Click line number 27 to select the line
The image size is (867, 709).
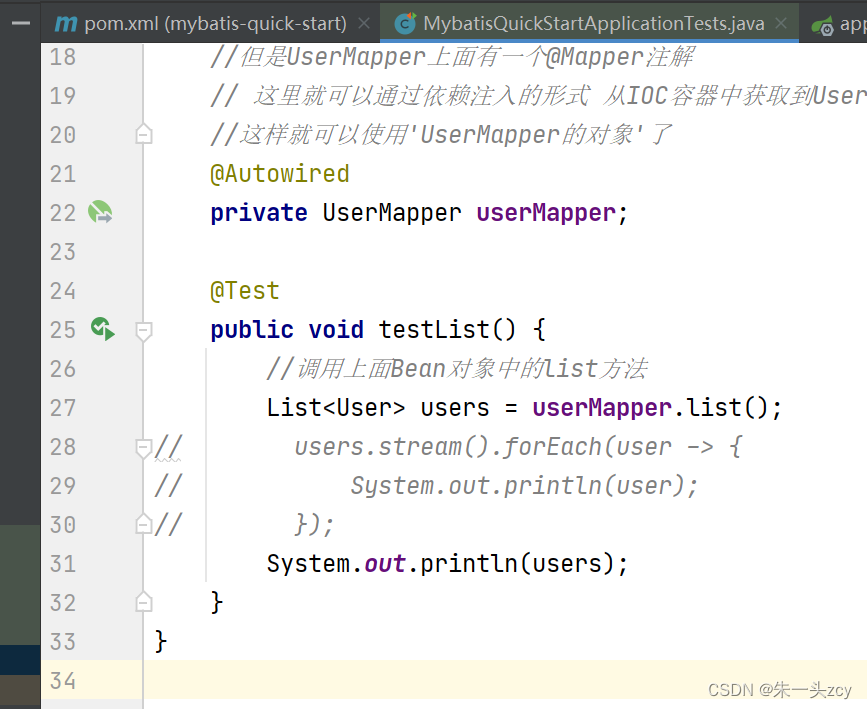[x=62, y=407]
